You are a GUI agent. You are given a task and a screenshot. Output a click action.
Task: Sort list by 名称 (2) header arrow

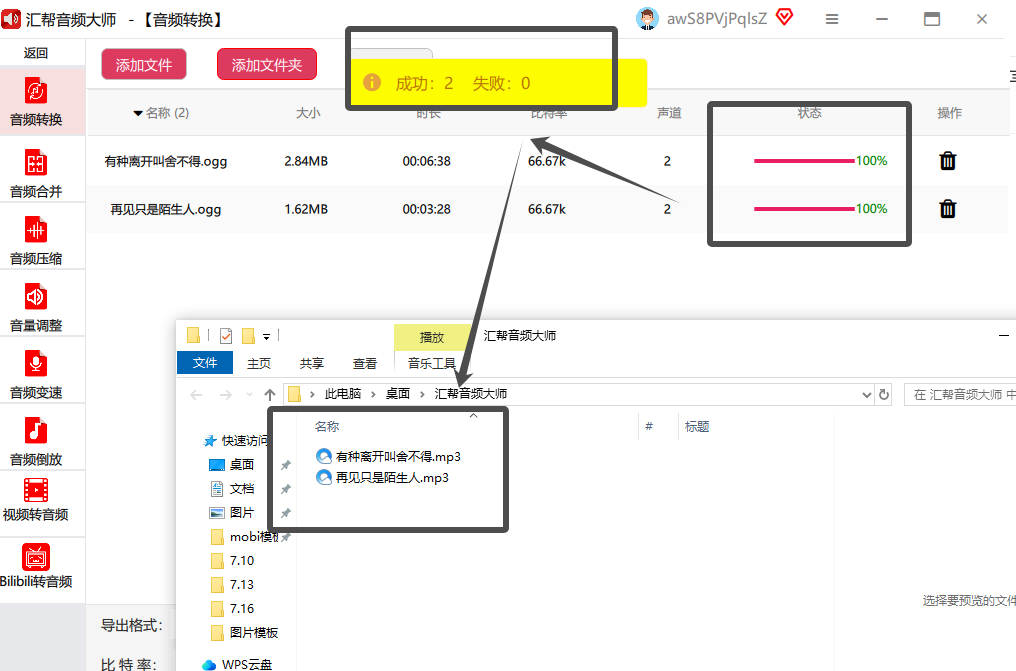138,113
